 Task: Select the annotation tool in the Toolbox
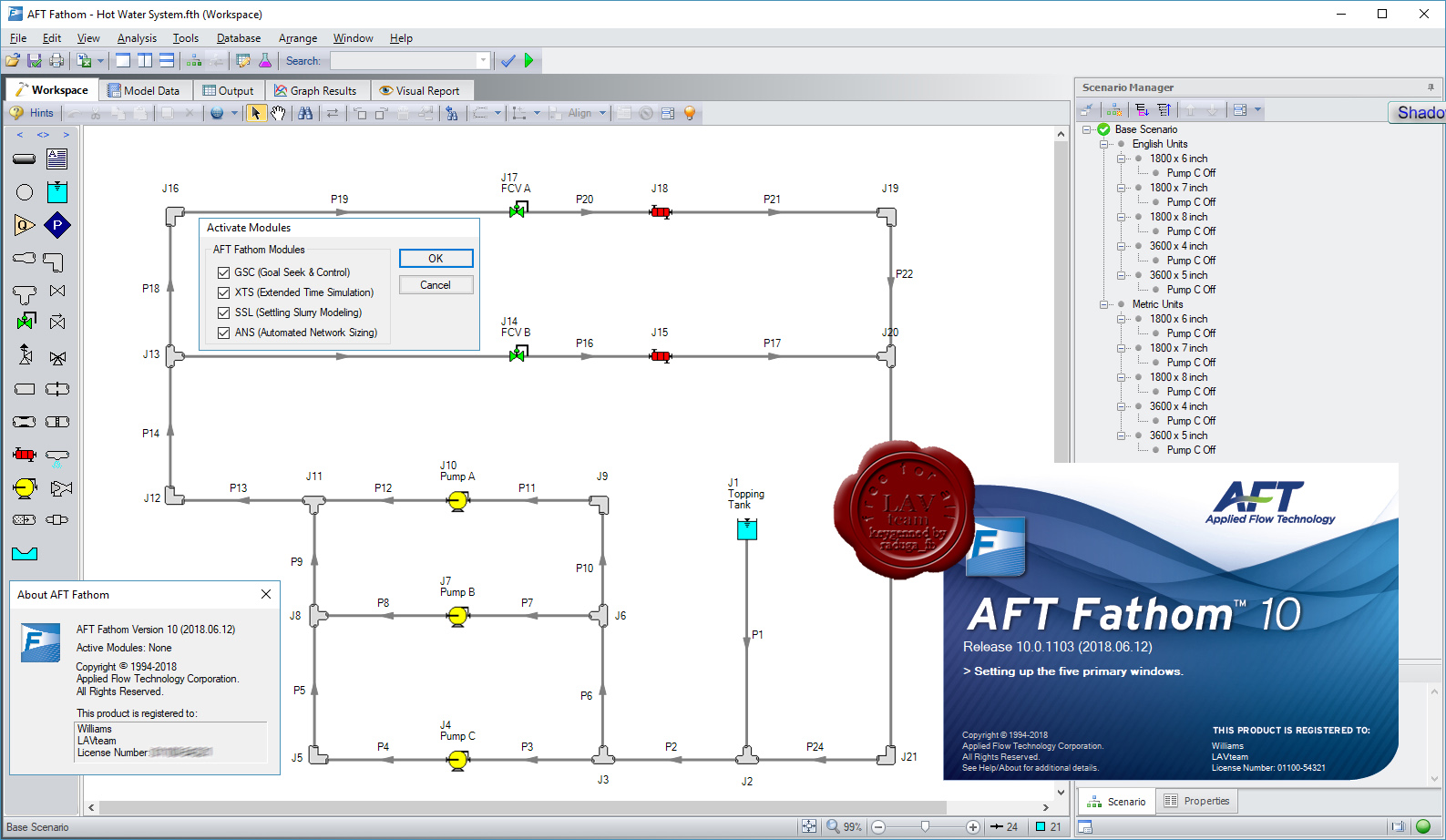click(57, 159)
